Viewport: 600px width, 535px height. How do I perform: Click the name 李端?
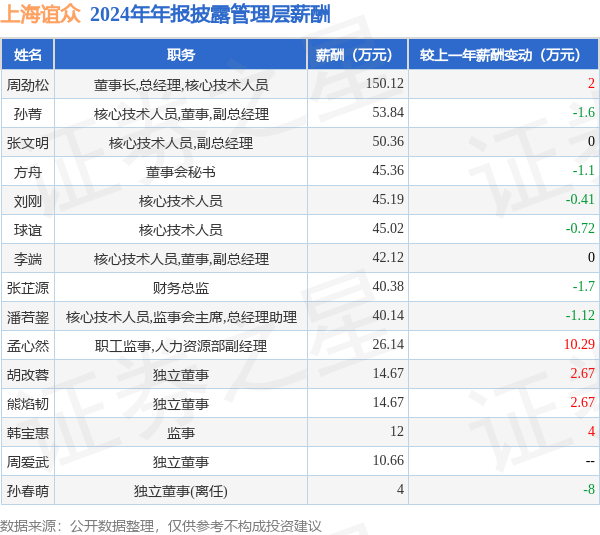coord(28,259)
